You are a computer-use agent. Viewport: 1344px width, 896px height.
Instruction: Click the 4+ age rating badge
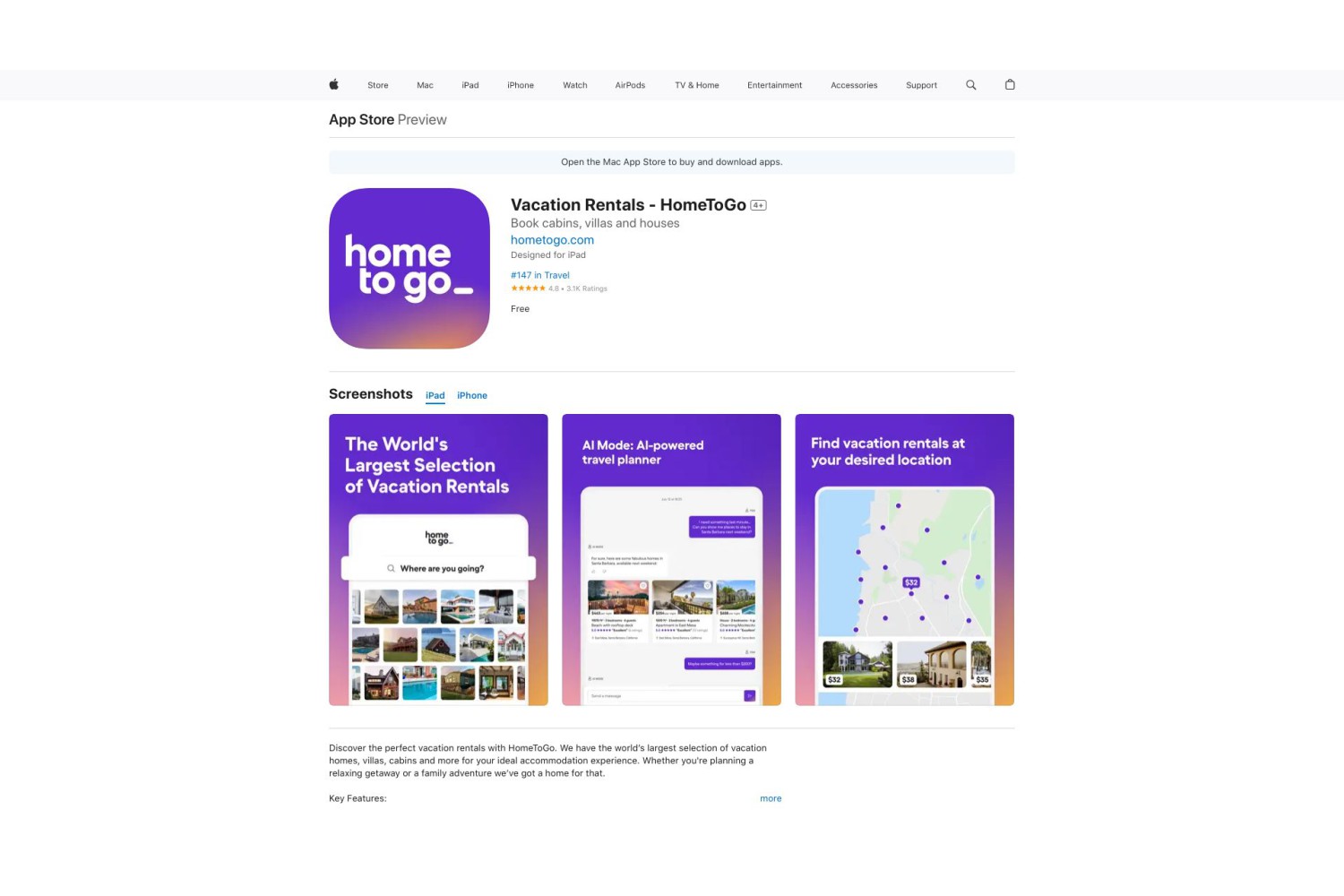pos(758,206)
